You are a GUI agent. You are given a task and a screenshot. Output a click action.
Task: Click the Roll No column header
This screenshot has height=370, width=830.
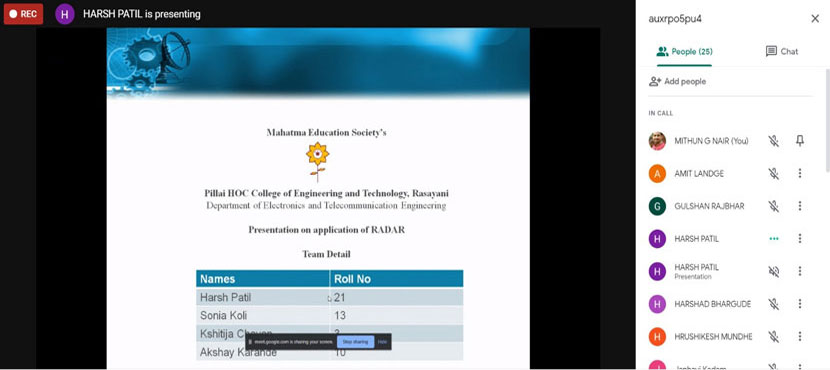(x=396, y=279)
